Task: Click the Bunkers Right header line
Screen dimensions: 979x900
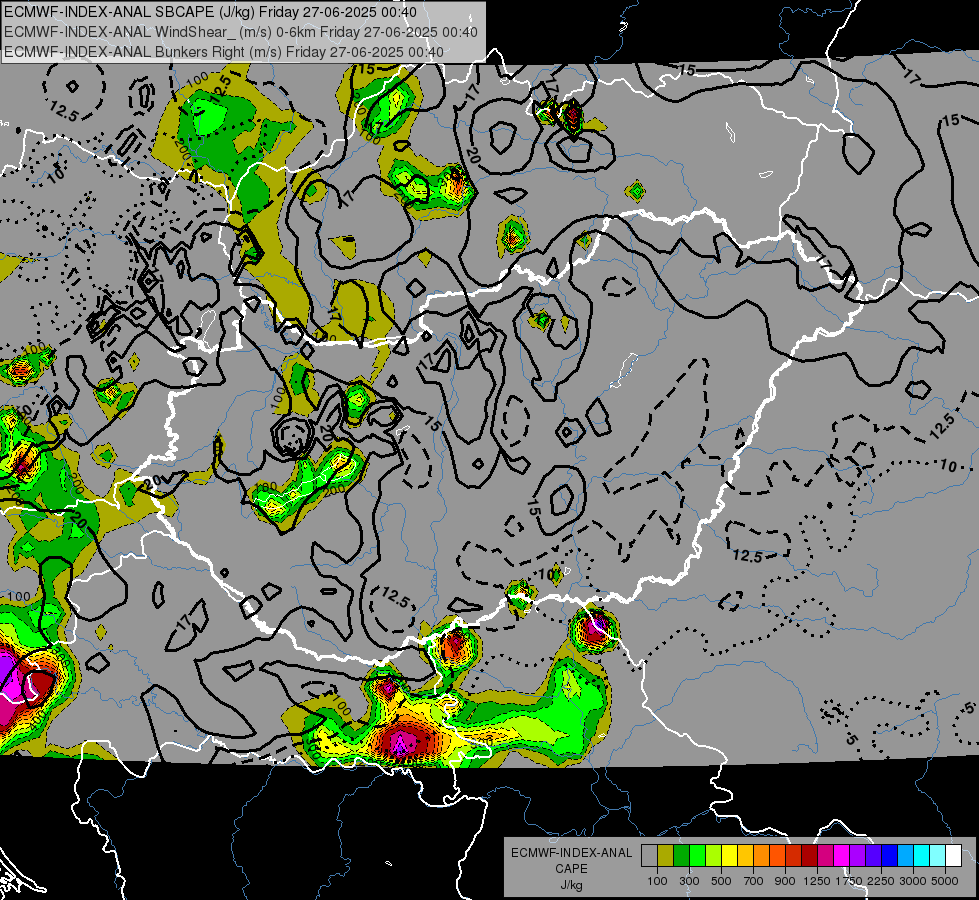Action: click(x=224, y=52)
